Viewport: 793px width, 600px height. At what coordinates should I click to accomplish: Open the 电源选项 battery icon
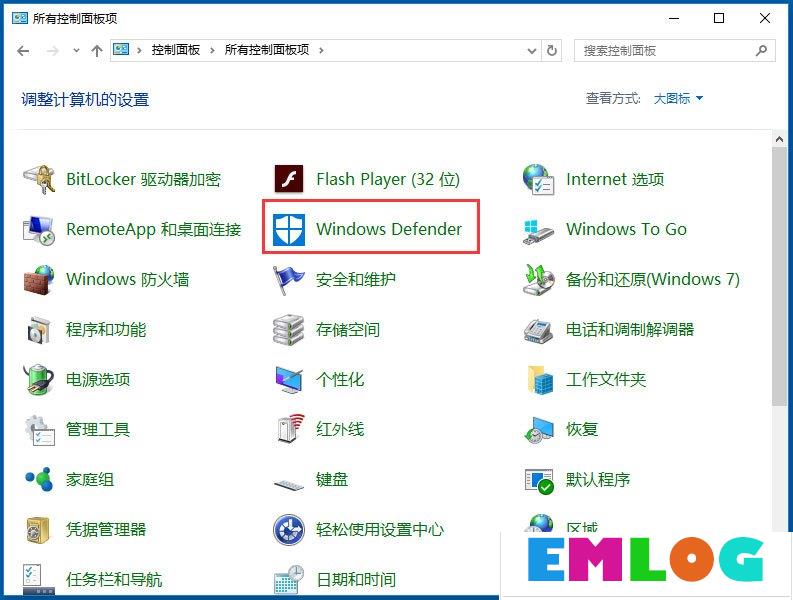(39, 379)
